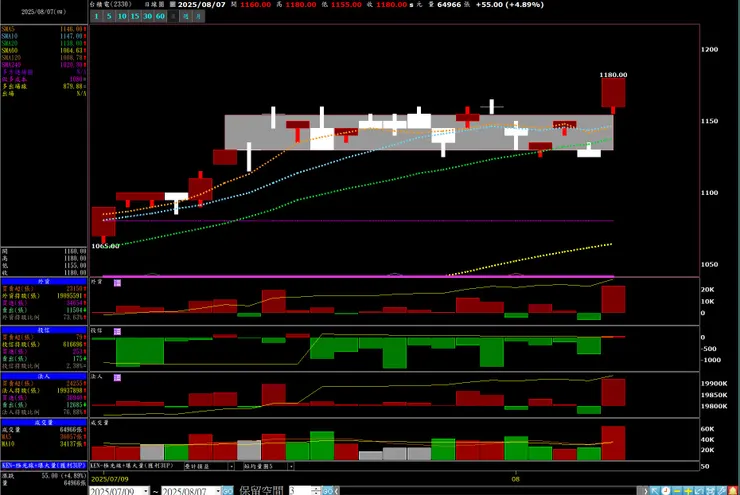Adjust the 保留空間 spinner arrows

tap(315, 491)
